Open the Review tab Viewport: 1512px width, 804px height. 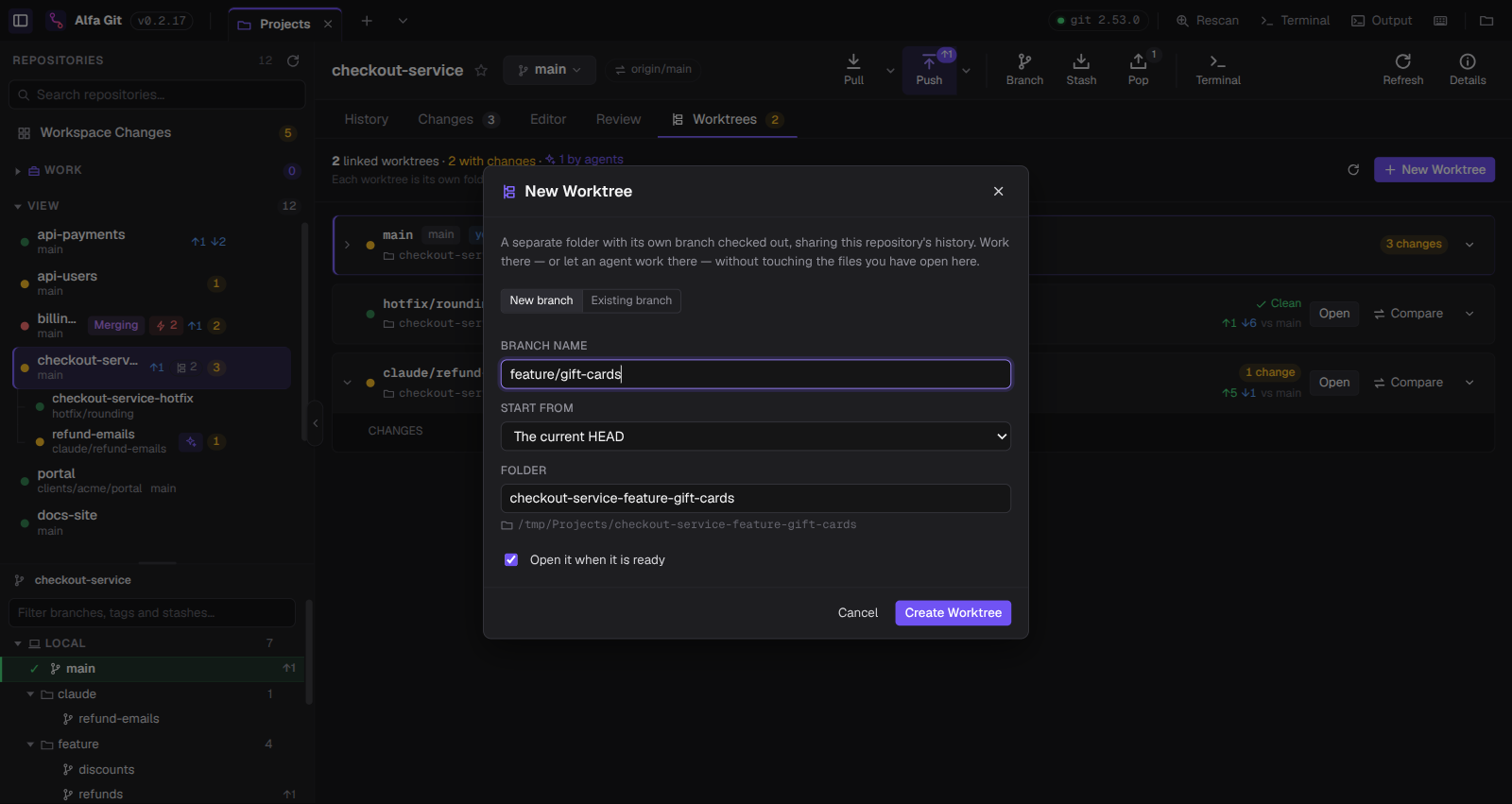618,119
